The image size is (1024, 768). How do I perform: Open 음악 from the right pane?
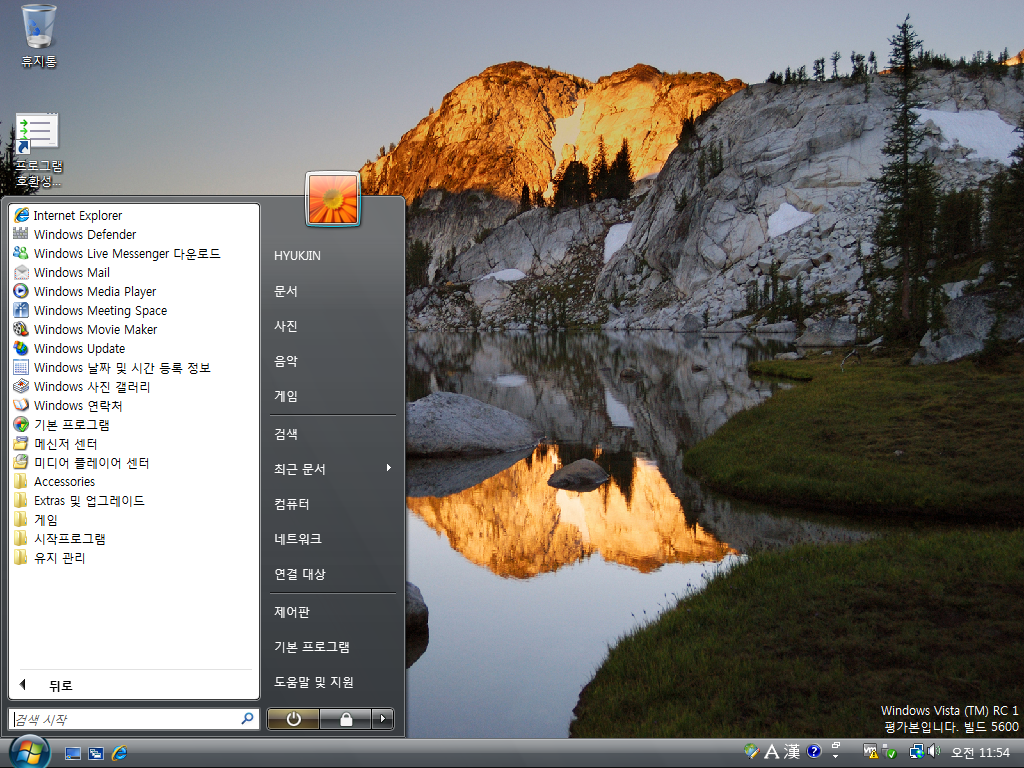click(333, 360)
